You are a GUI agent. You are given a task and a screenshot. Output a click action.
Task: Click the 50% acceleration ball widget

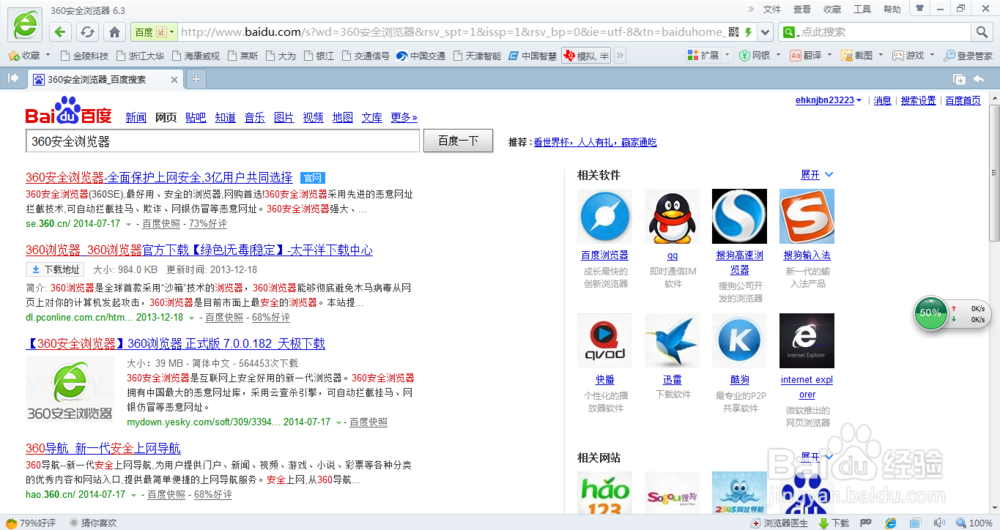click(x=930, y=313)
